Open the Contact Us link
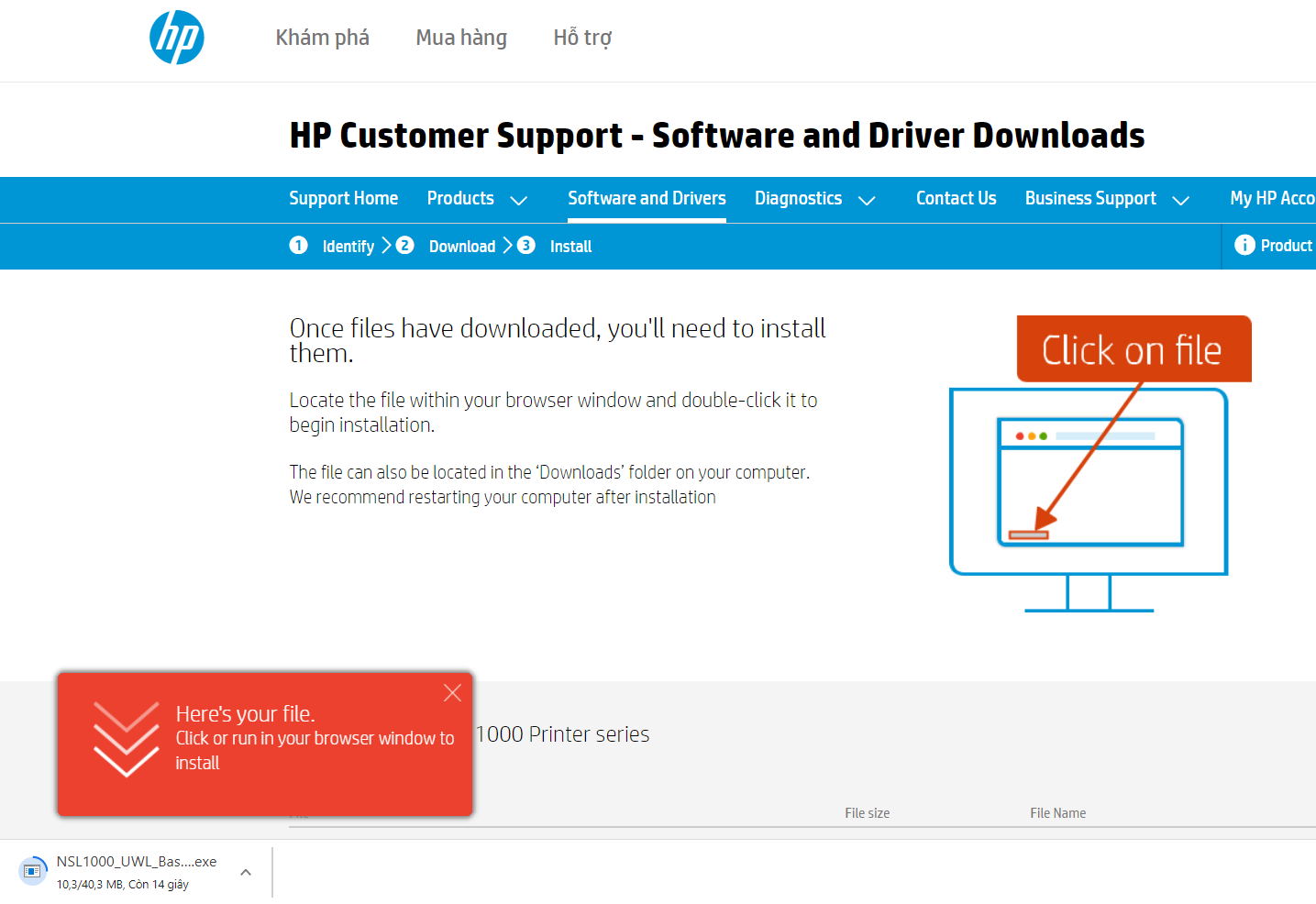Screen dimensions: 1316x904 point(956,198)
